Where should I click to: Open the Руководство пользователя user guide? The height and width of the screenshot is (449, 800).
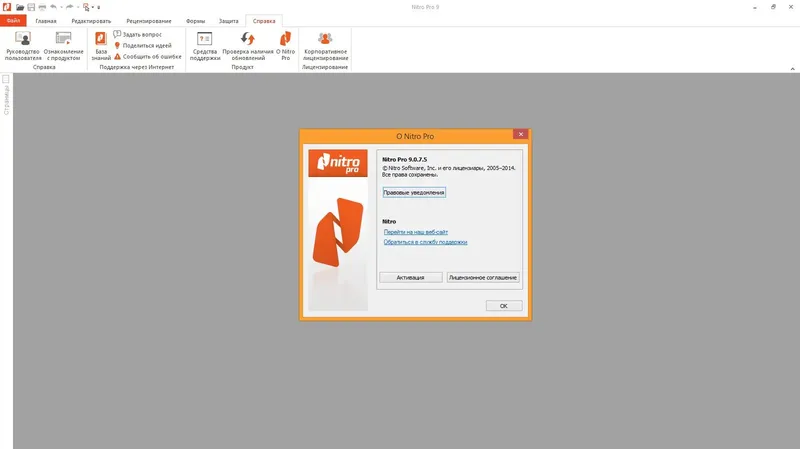(x=23, y=45)
